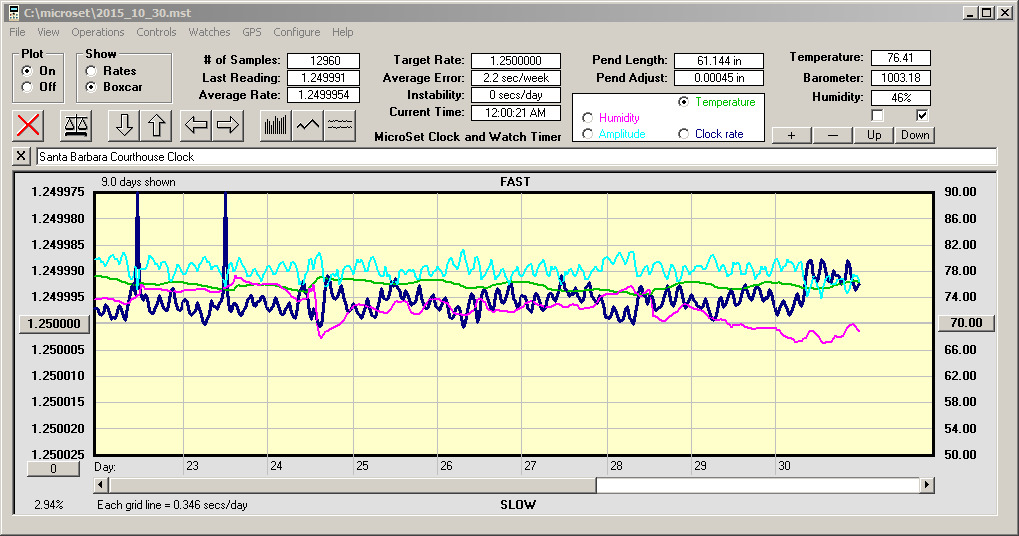This screenshot has height=536, width=1019.
Task: Click the zigzag line graph icon
Action: pos(307,125)
